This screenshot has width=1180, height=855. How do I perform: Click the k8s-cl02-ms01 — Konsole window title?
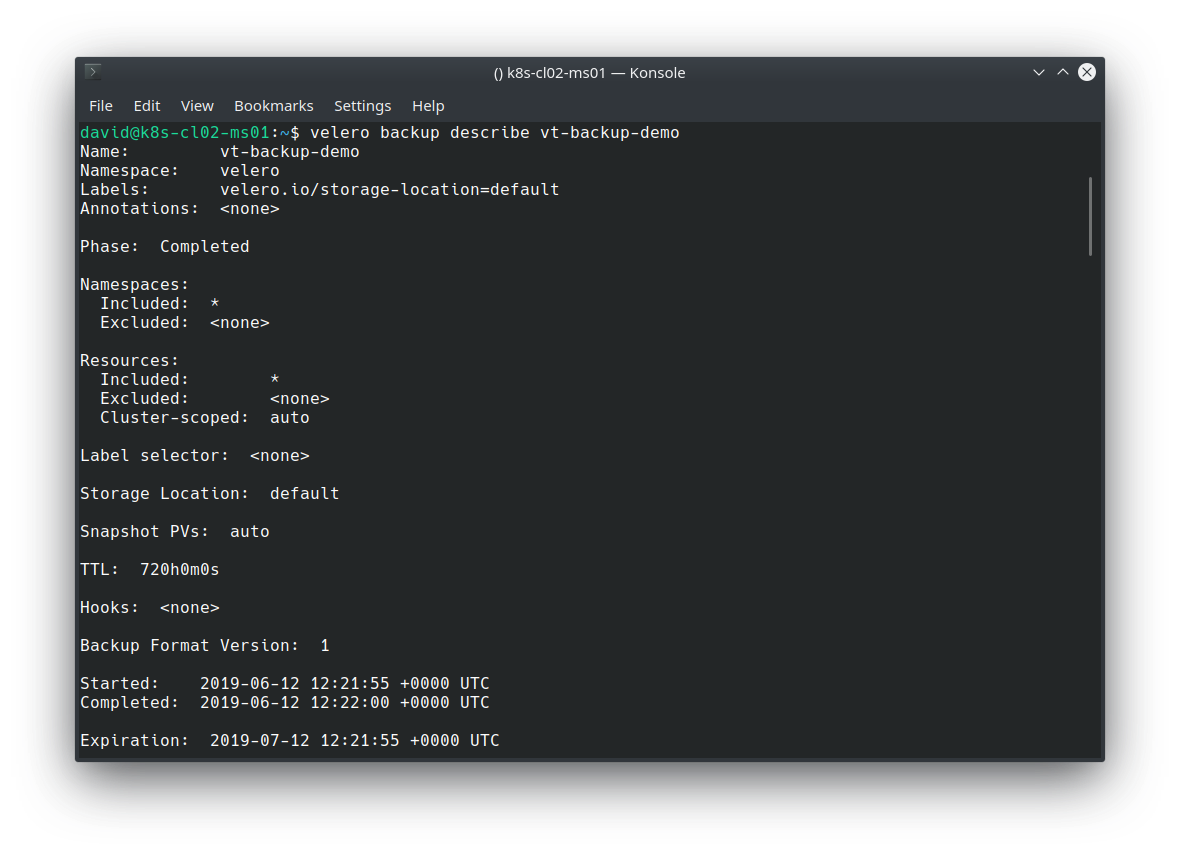[x=589, y=73]
